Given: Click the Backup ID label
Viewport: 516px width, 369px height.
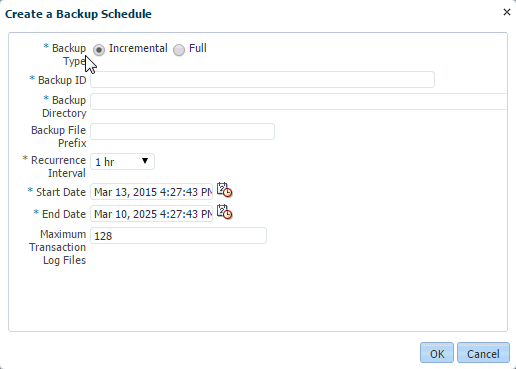Looking at the screenshot, I should (58, 80).
